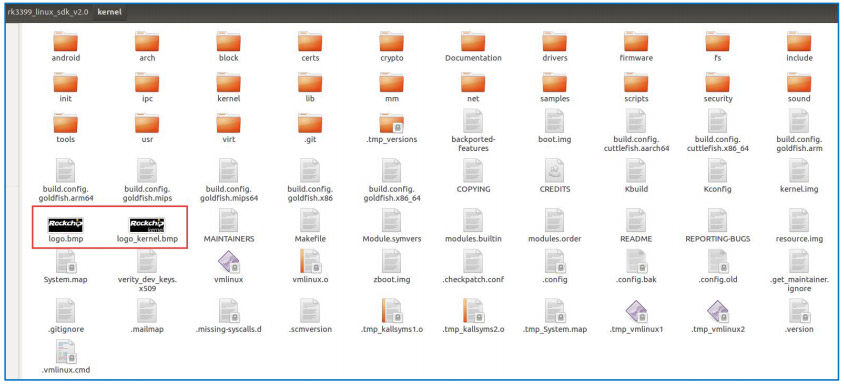Open the include folder
The image size is (844, 384).
point(799,41)
